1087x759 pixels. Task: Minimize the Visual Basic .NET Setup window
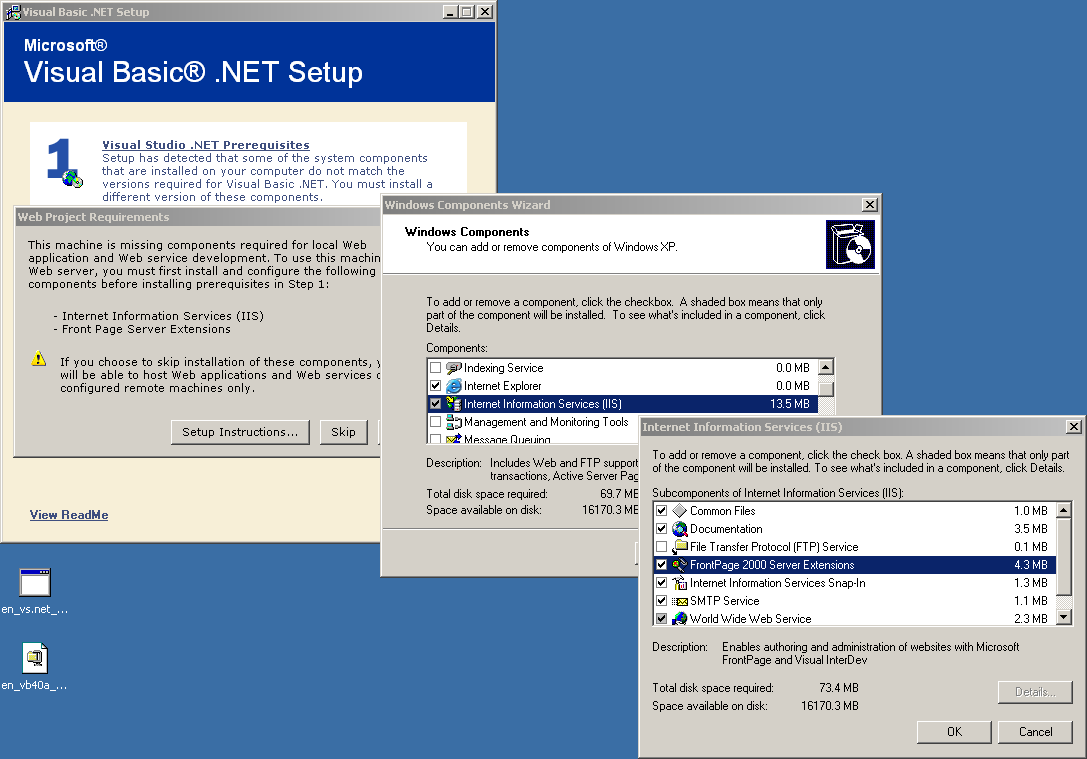click(450, 12)
